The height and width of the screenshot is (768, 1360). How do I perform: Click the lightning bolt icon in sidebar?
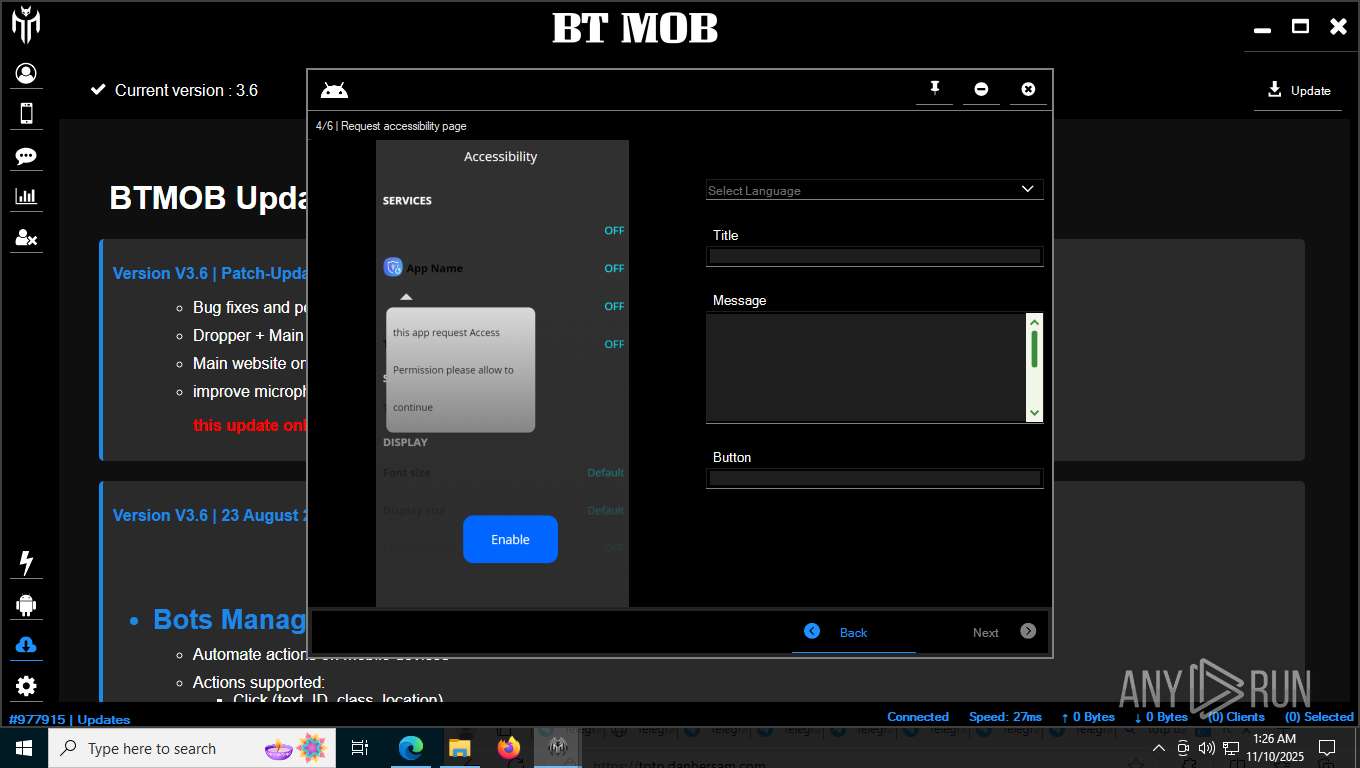[x=26, y=563]
